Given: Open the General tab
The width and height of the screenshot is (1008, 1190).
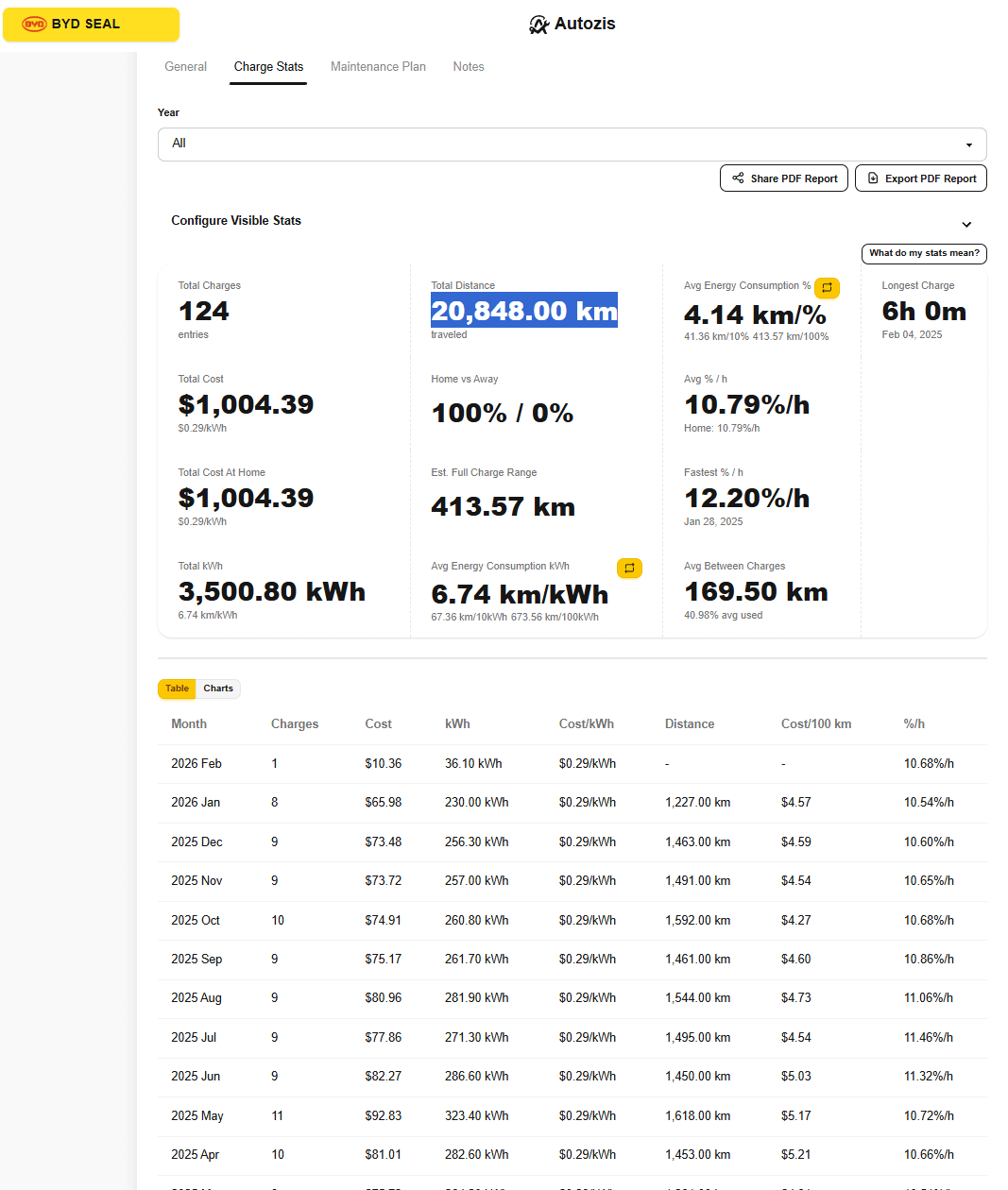Looking at the screenshot, I should pyautogui.click(x=185, y=67).
